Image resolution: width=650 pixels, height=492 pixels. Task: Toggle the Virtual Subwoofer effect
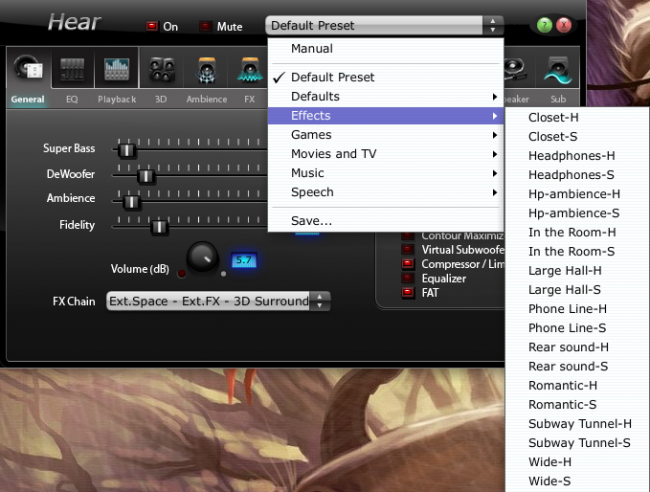tap(408, 250)
